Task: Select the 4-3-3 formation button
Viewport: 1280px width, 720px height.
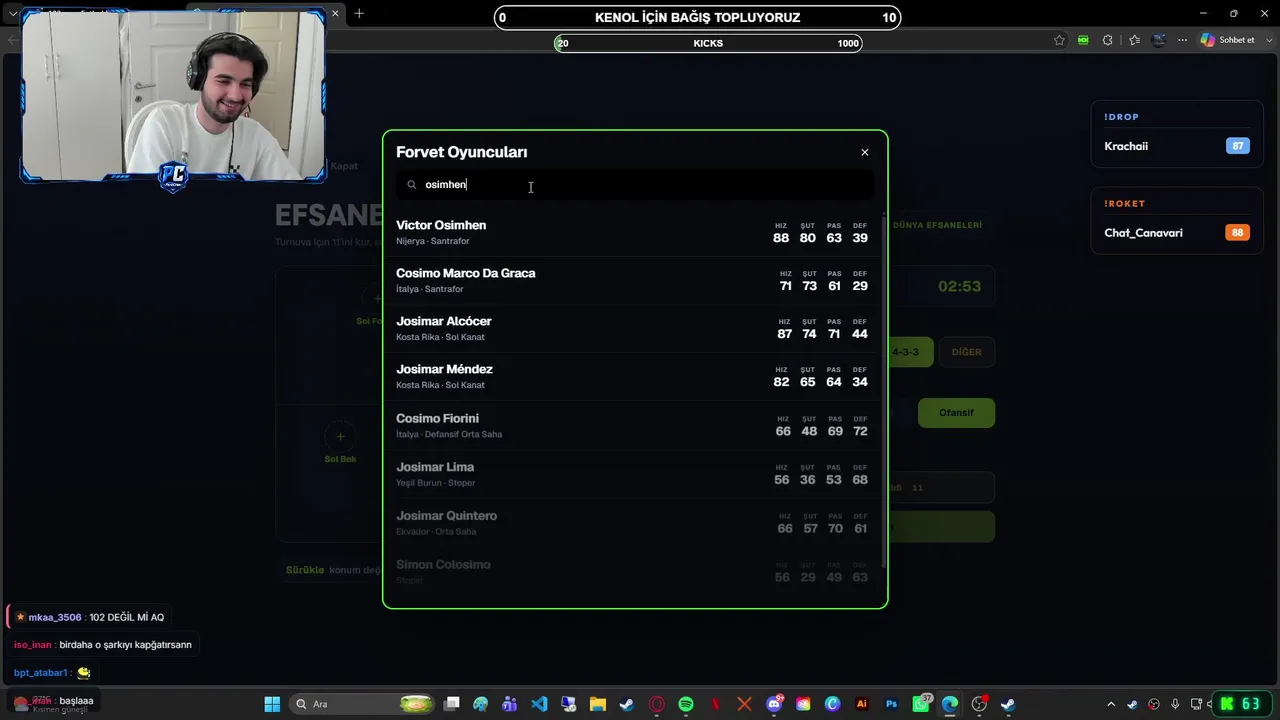Action: click(910, 352)
